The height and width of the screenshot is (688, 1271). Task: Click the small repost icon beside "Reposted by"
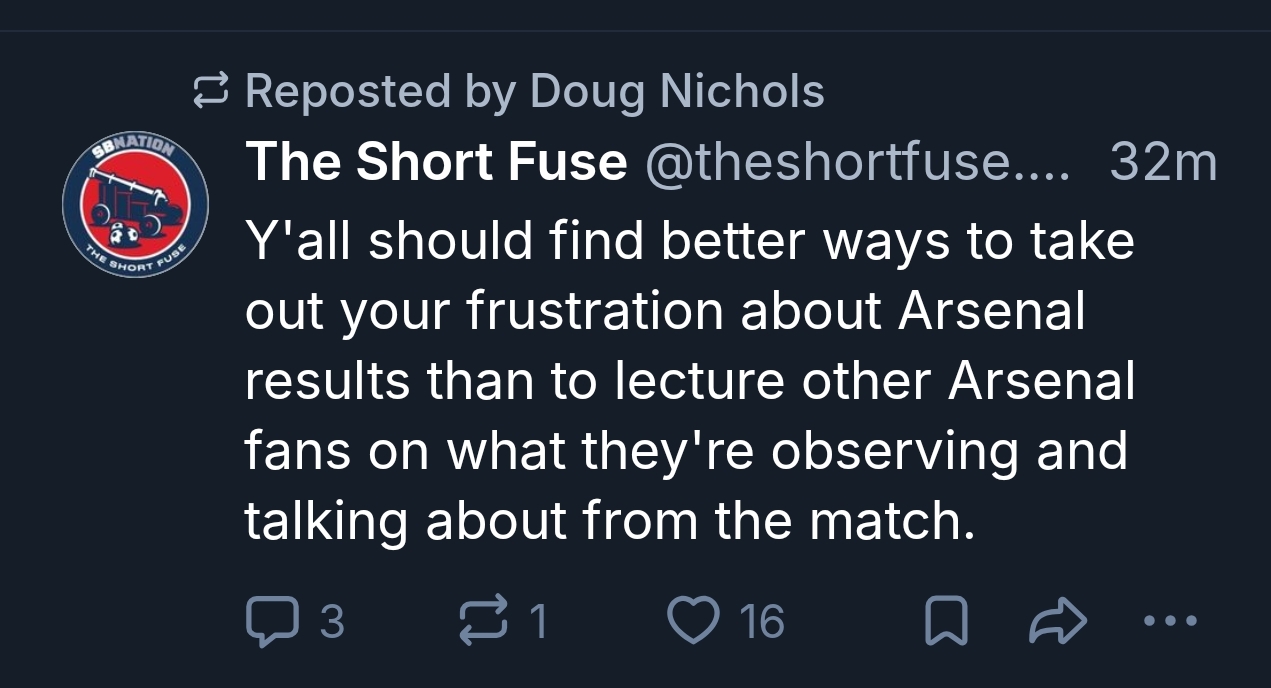coord(211,92)
